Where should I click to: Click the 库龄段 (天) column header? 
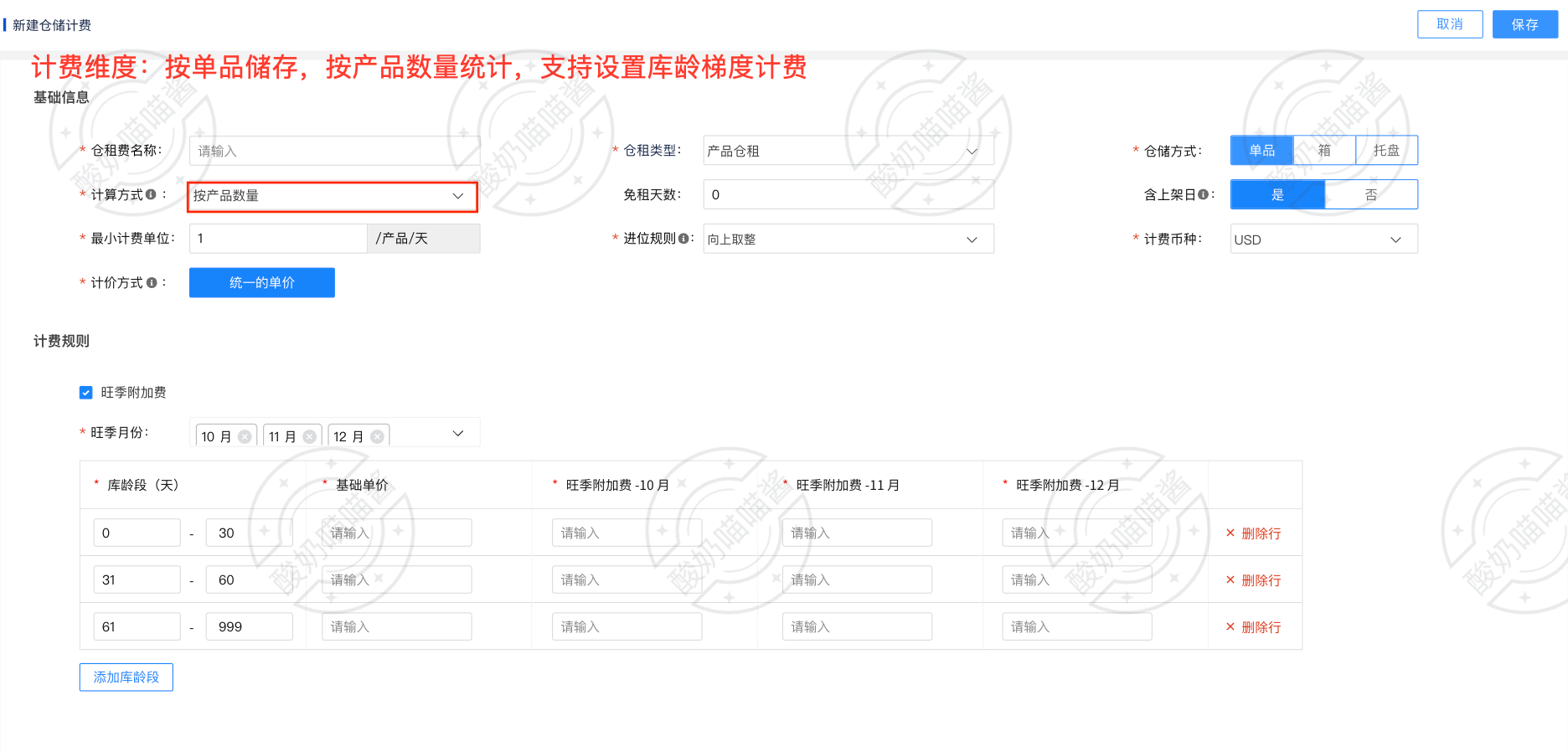click(x=142, y=485)
